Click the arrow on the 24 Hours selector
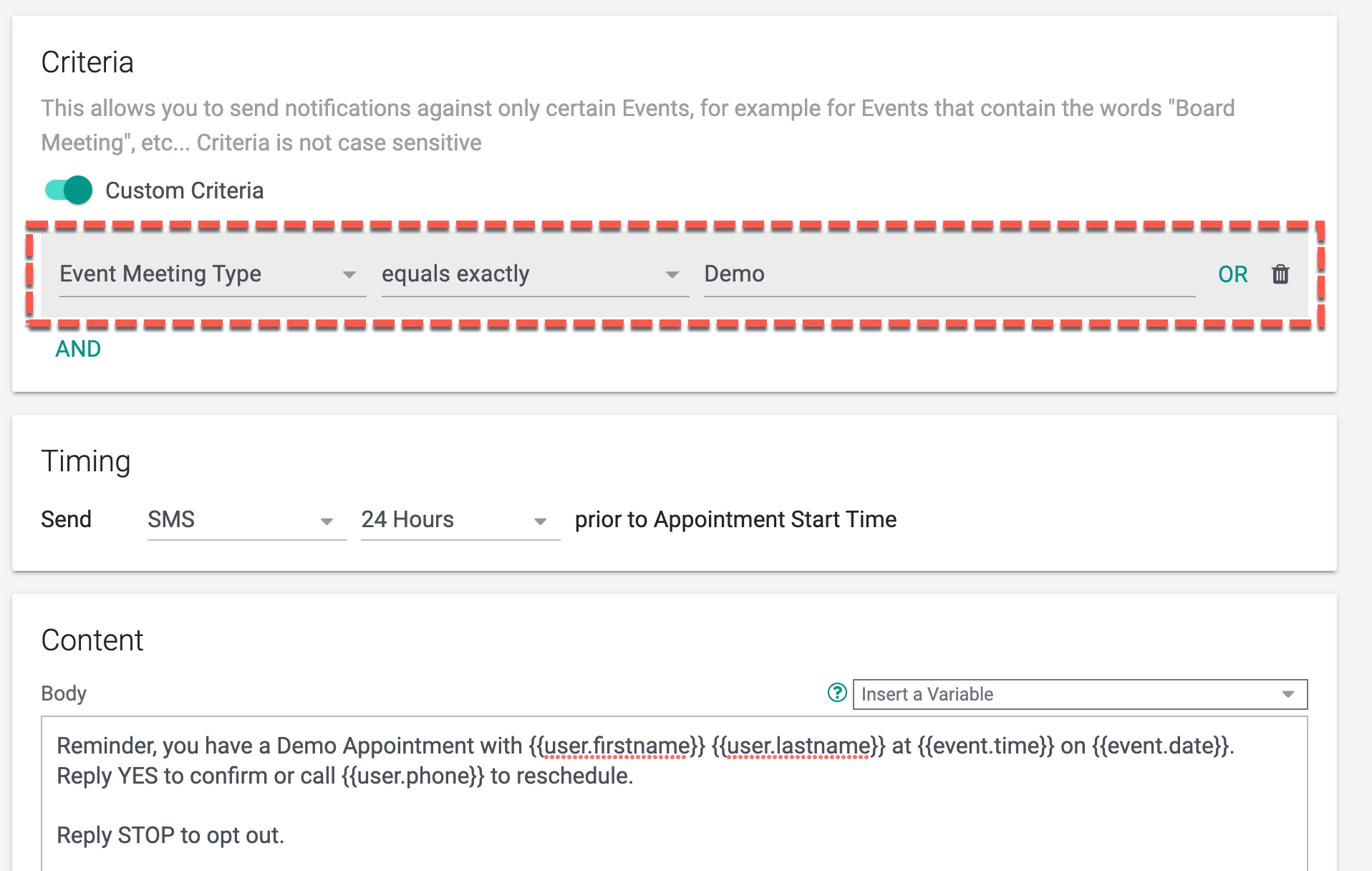1372x871 pixels. [541, 521]
